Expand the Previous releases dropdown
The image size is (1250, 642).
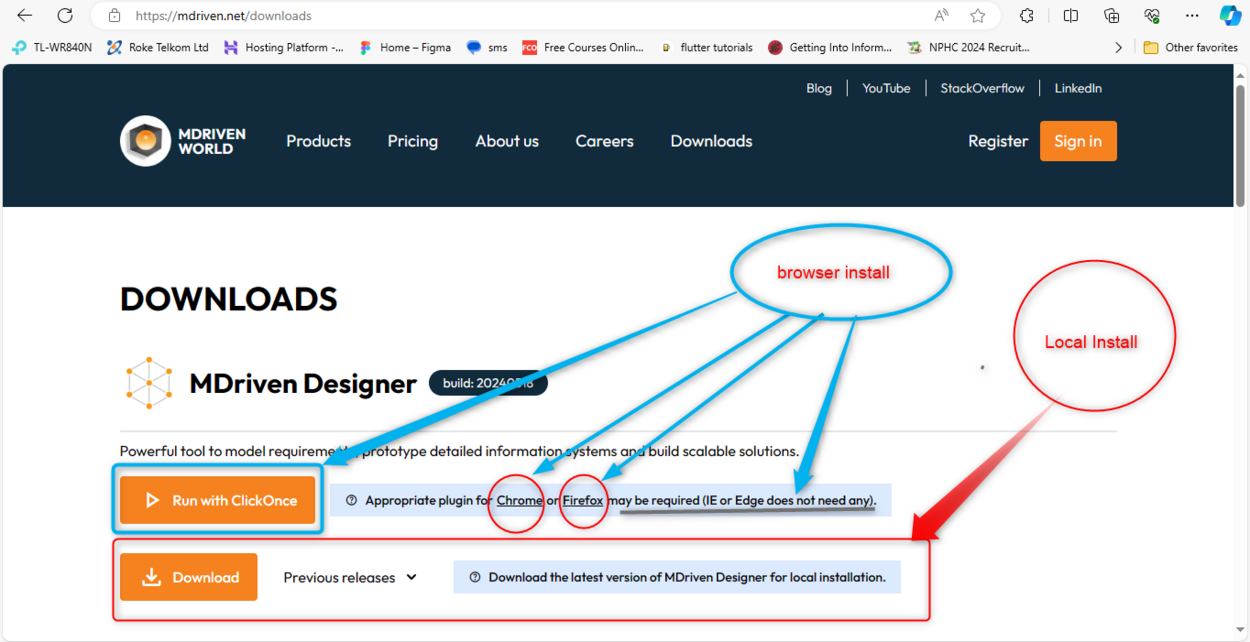click(x=350, y=577)
